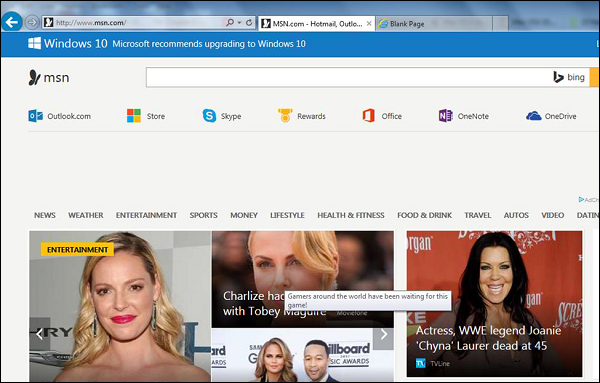Open the OneNote icon shortcut
This screenshot has width=600, height=383.
tap(445, 116)
